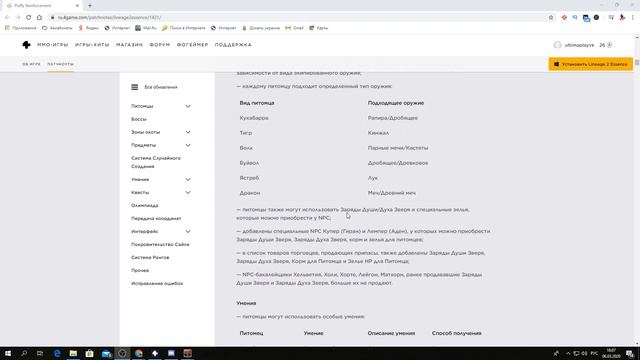Open the notification center icon
Image resolution: width=640 pixels, height=360 pixels.
pyautogui.click(x=630, y=353)
